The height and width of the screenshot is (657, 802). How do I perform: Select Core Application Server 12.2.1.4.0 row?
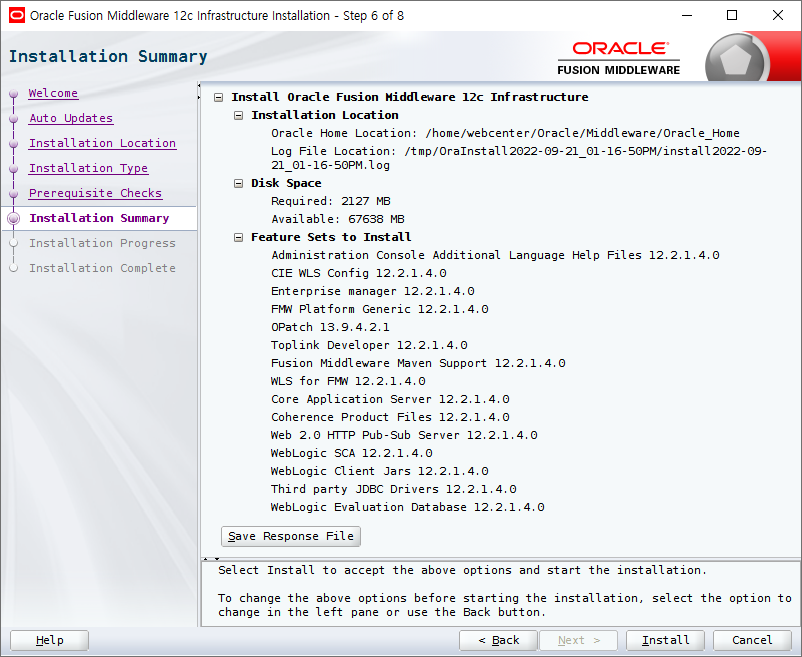click(390, 399)
